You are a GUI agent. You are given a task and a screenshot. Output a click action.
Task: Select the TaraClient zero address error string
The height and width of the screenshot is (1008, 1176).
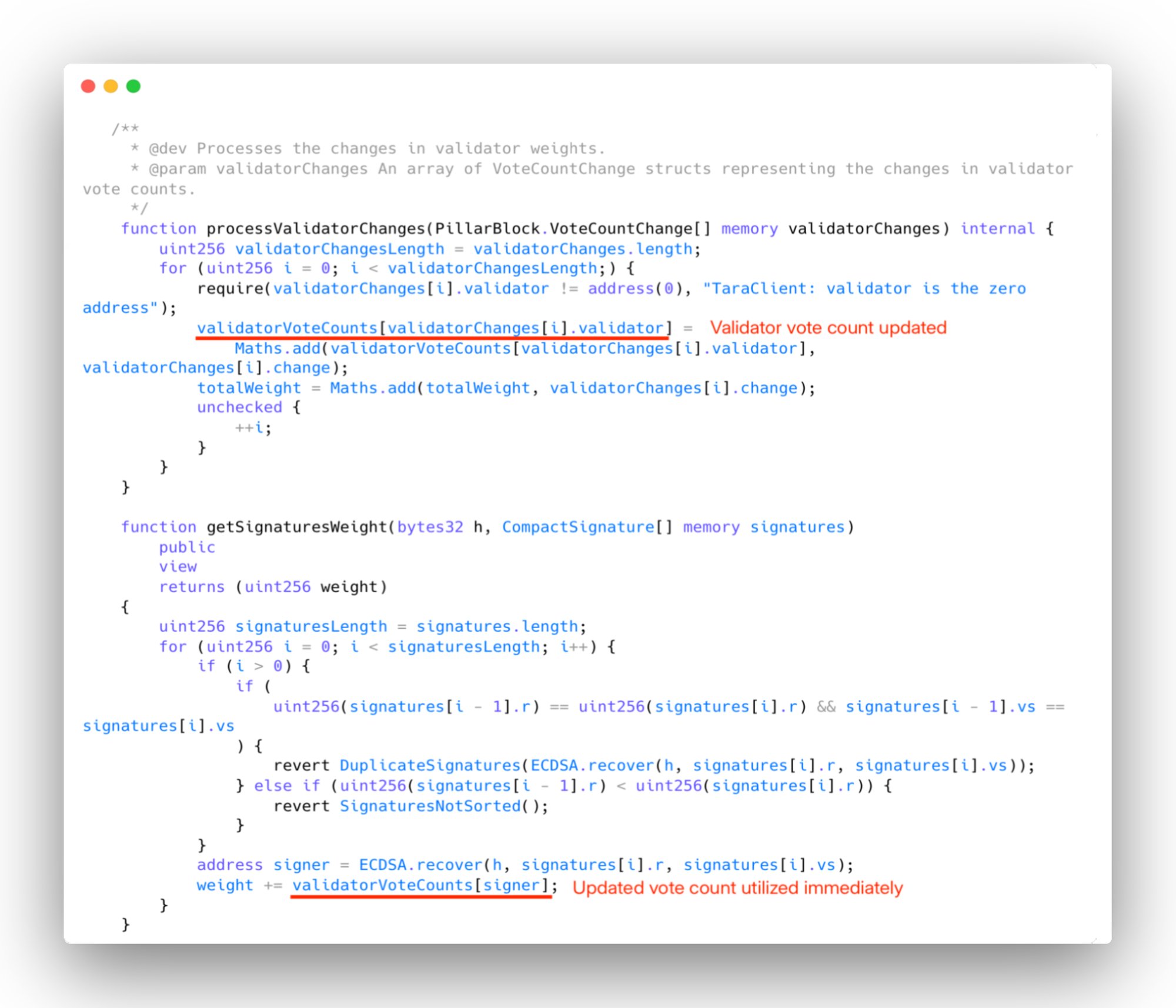point(864,288)
